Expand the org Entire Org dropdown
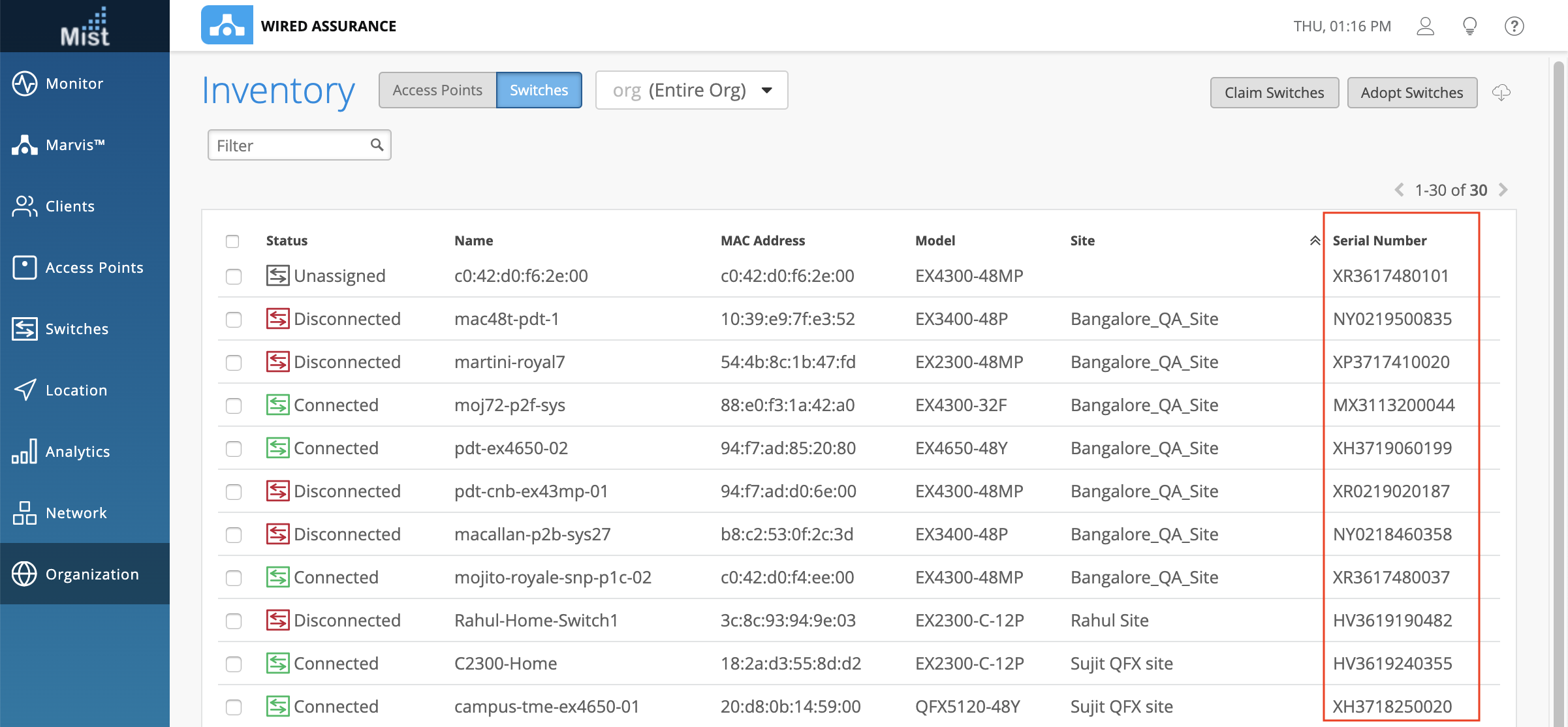This screenshot has height=727, width=1568. (x=691, y=90)
